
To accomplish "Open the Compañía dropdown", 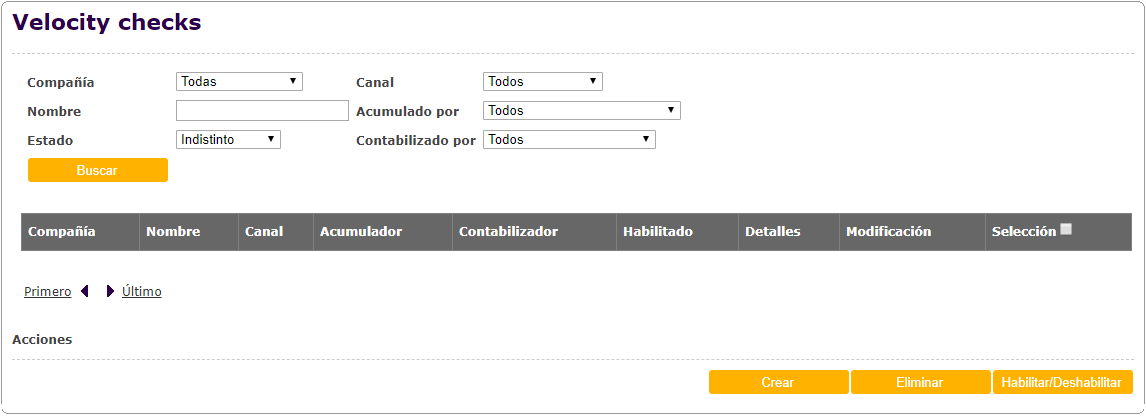I will pyautogui.click(x=239, y=82).
